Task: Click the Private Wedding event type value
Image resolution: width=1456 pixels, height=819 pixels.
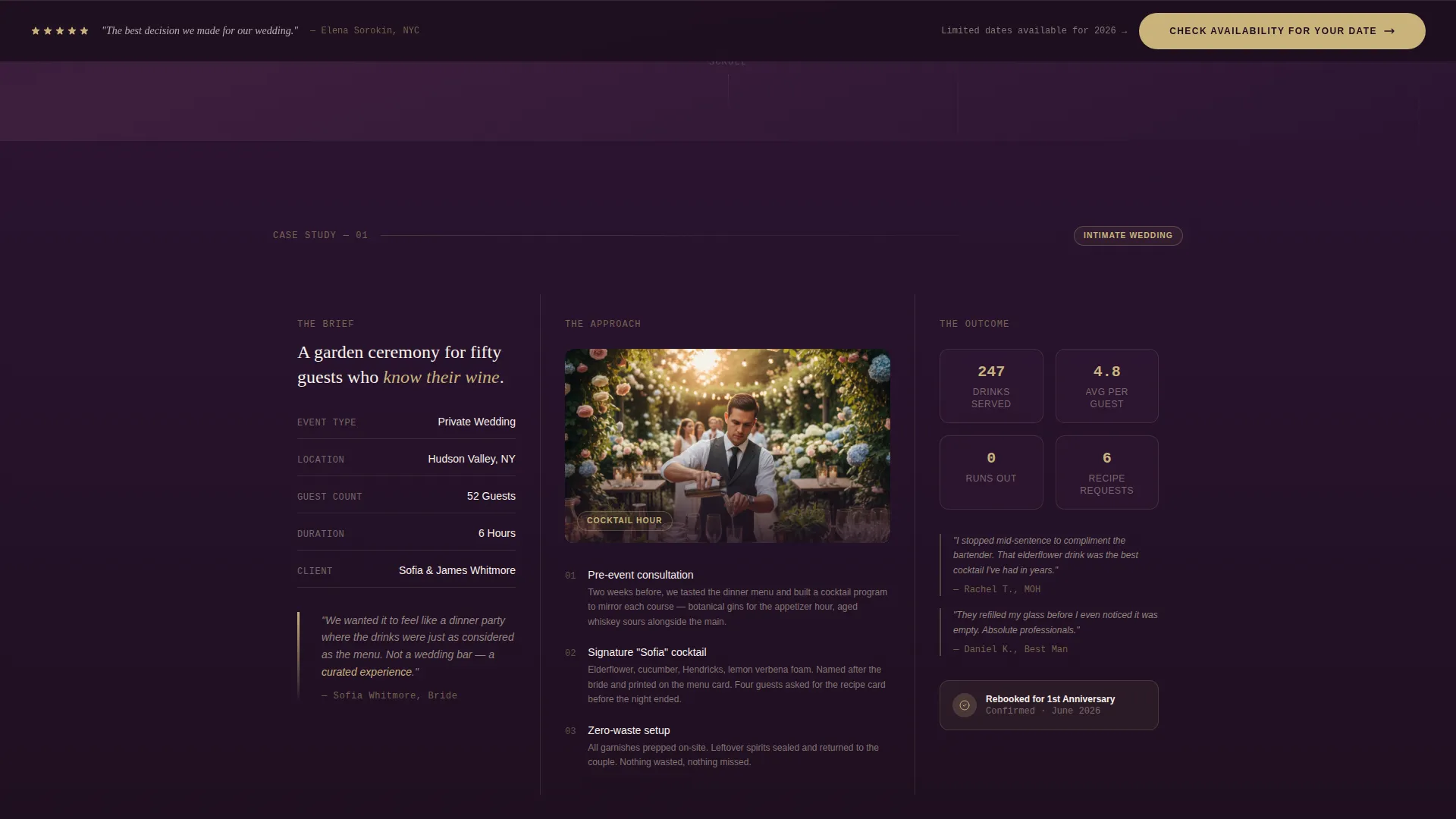Action: pyautogui.click(x=476, y=422)
